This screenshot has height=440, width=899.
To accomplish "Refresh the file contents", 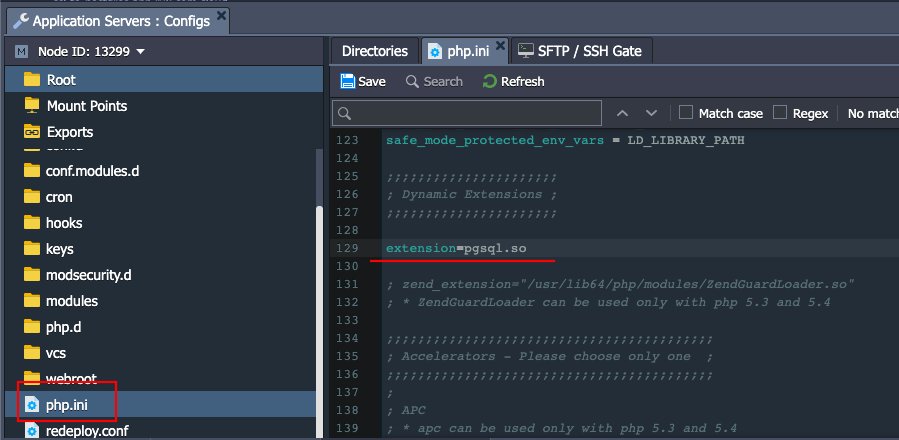I will [514, 81].
